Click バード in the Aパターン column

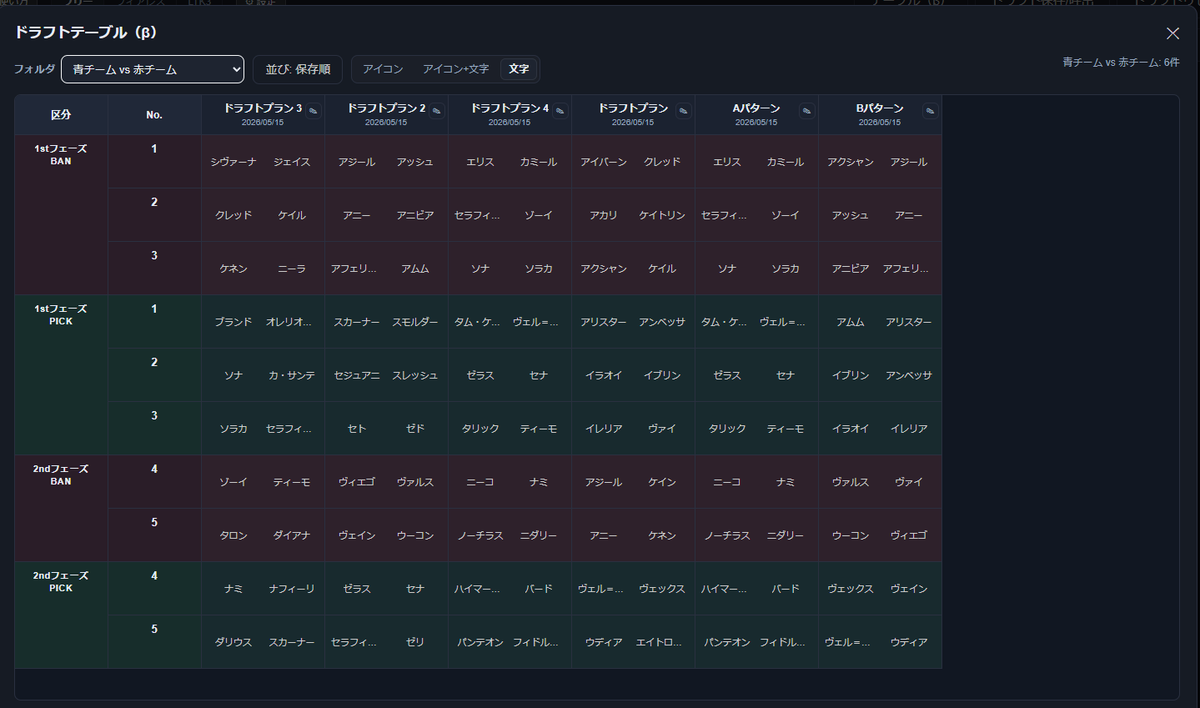785,589
